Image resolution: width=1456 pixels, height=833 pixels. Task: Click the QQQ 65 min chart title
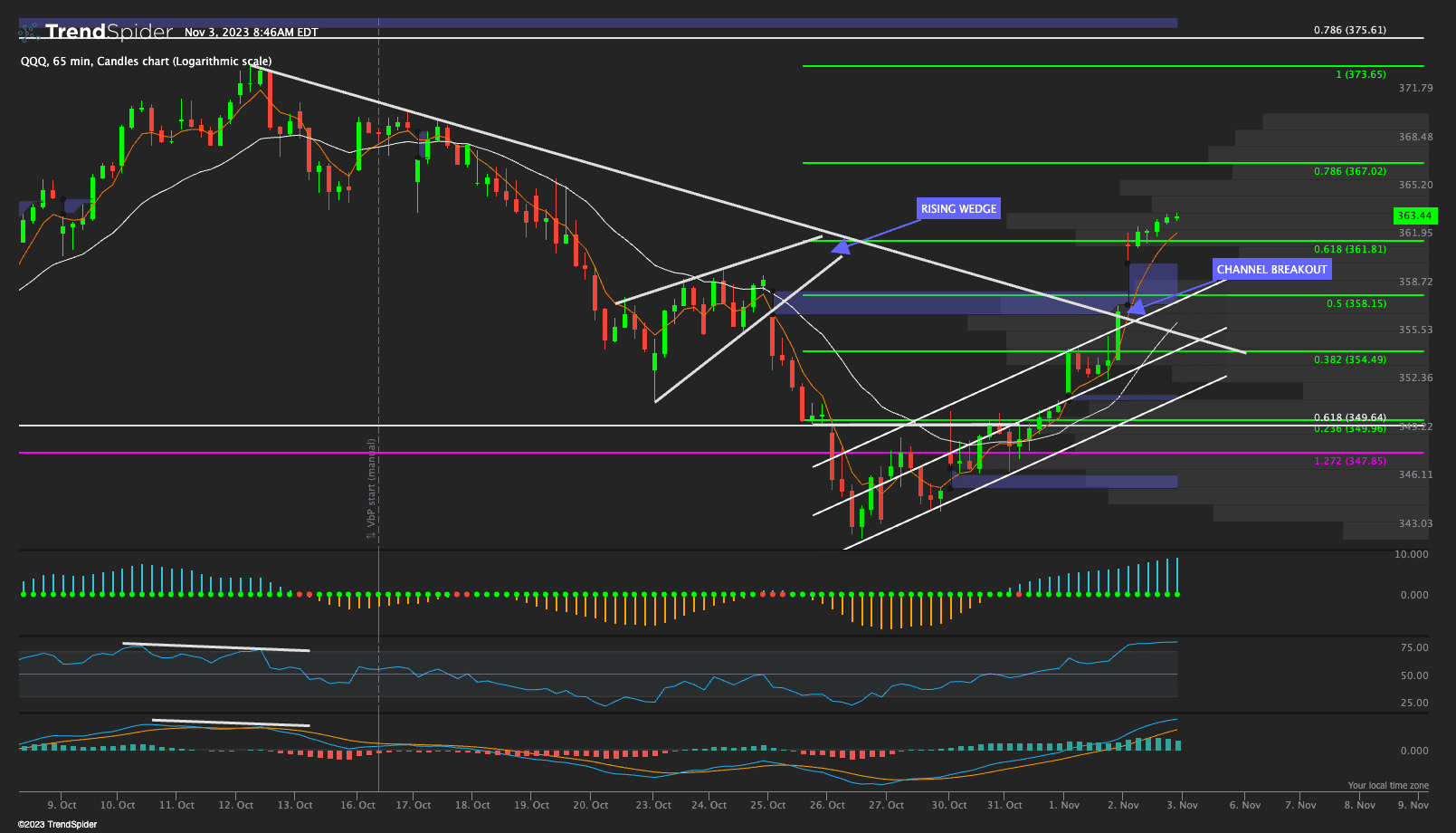click(x=146, y=62)
